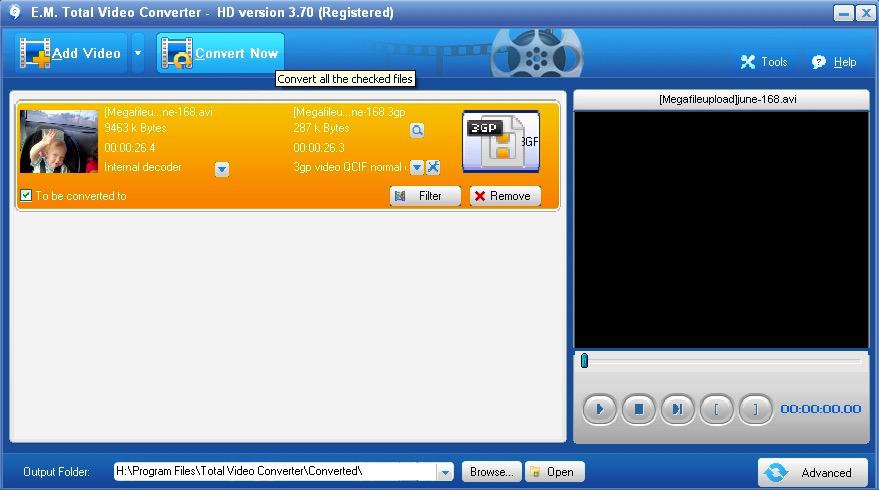Screen dimensions: 879x490
Task: Open the converted output folder
Action: point(554,472)
